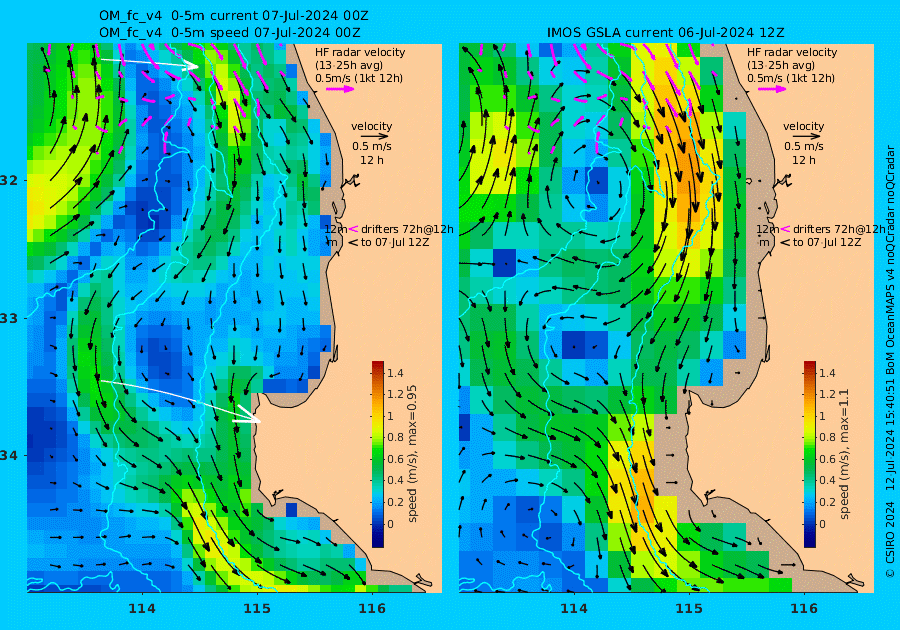Click the 0.2 tick on right colorbar
Image resolution: width=900 pixels, height=630 pixels.
click(827, 501)
